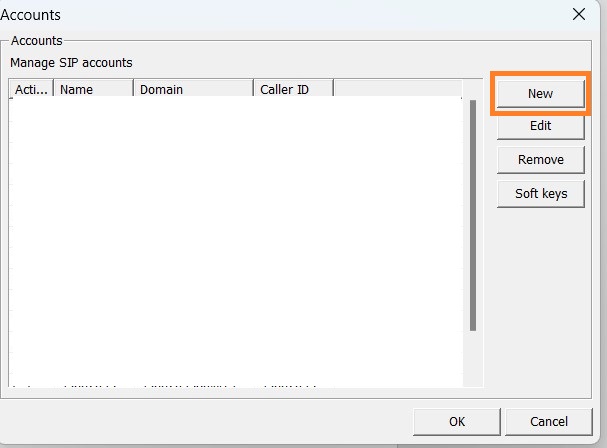This screenshot has height=448, width=607.
Task: Click scrollbar track below the thumb
Action: (473, 360)
